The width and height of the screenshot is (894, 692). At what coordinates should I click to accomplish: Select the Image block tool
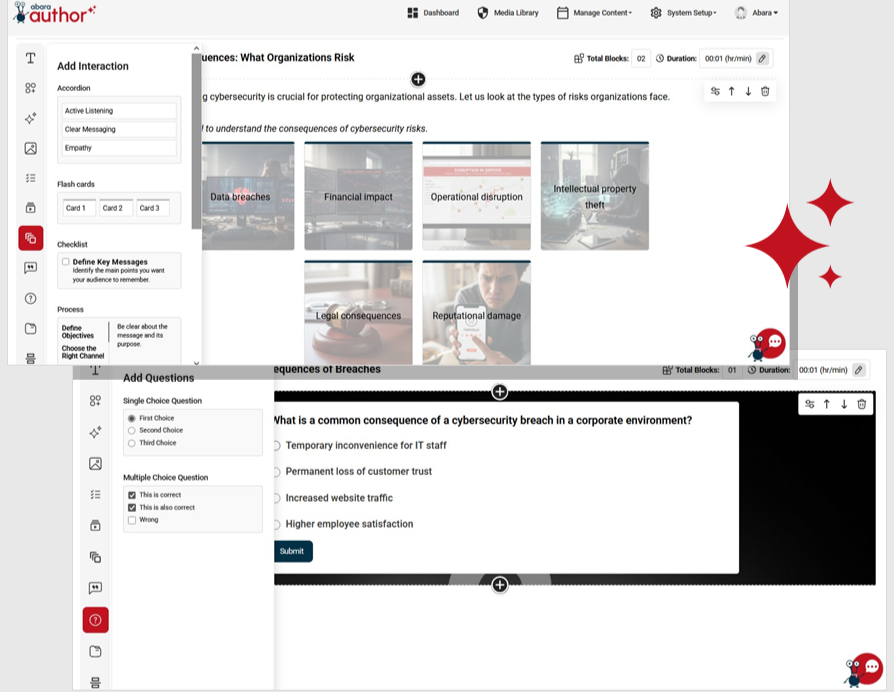tap(31, 148)
